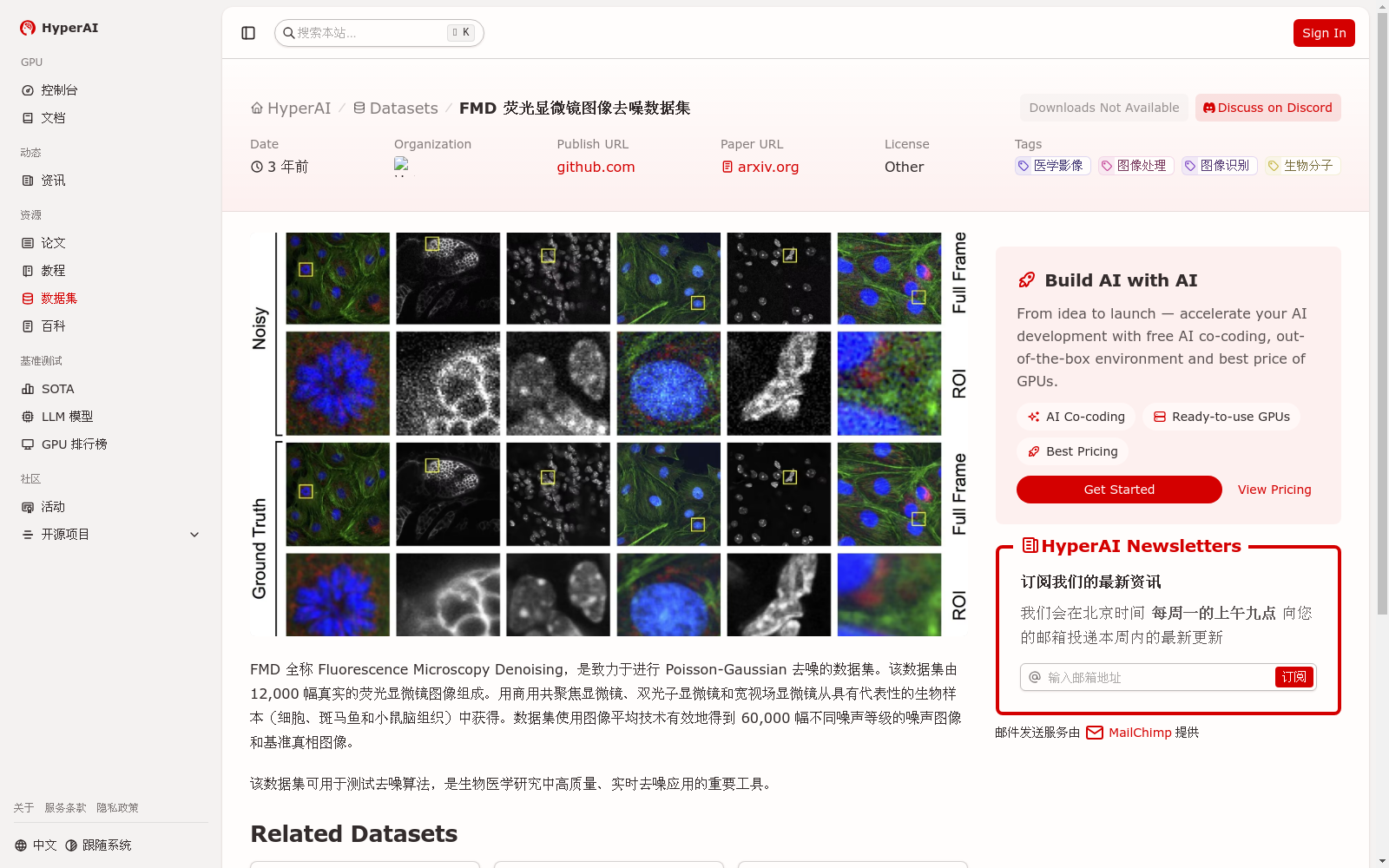Viewport: 1389px width, 868px height.
Task: Click the MailChimp envelope icon
Action: click(1095, 733)
